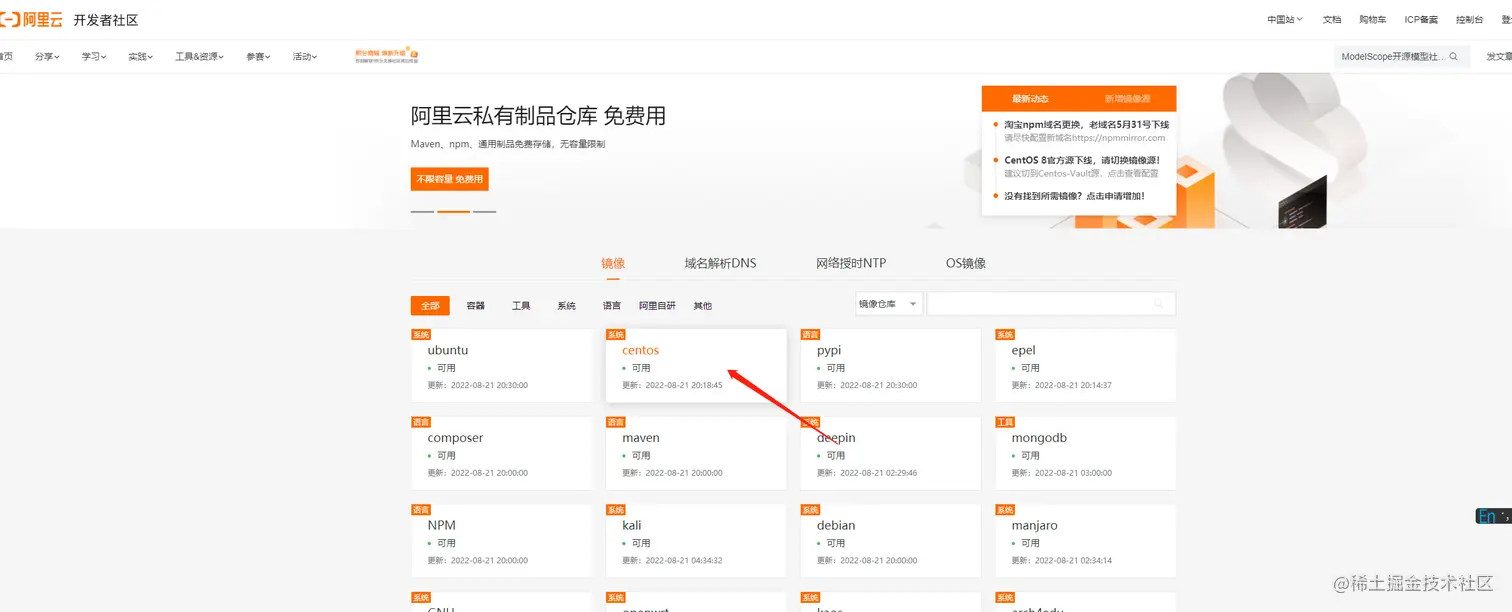The image size is (1512, 612).
Task: Select the 系统 filter
Action: [x=567, y=306]
